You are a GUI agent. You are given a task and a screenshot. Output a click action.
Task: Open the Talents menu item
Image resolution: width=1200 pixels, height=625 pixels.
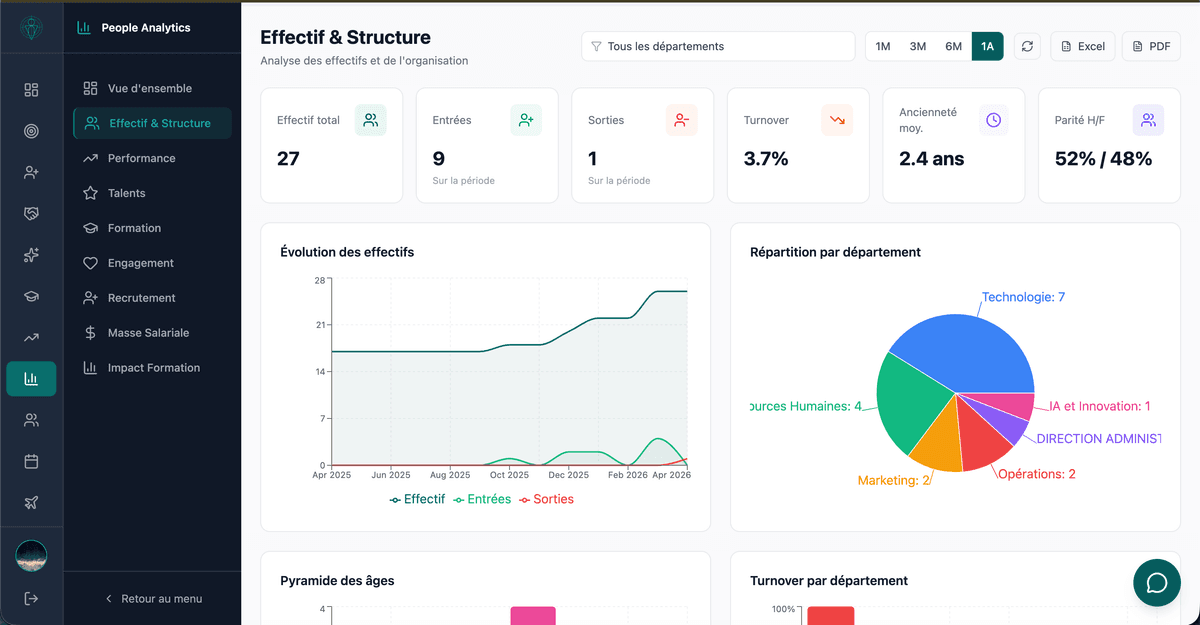[x=126, y=193]
